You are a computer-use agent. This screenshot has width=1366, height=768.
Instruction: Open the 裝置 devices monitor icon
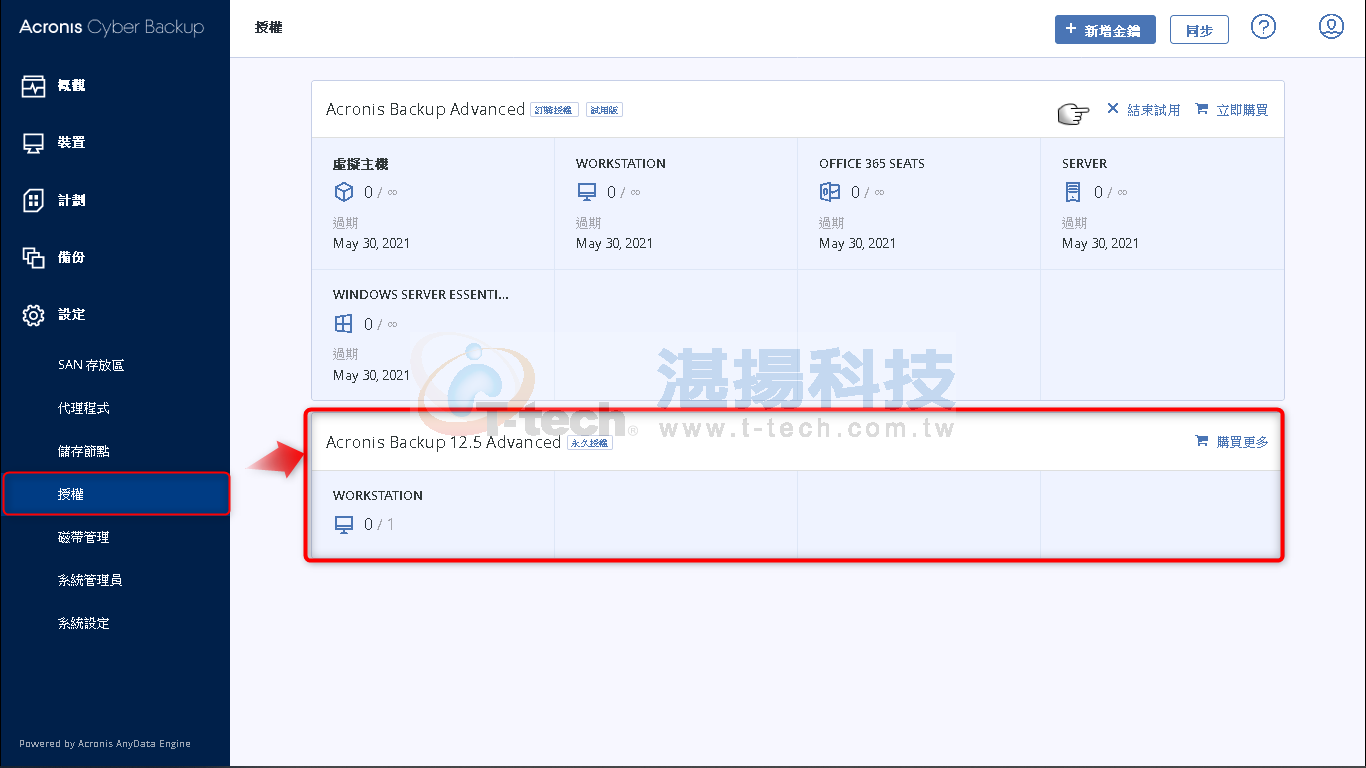click(34, 143)
